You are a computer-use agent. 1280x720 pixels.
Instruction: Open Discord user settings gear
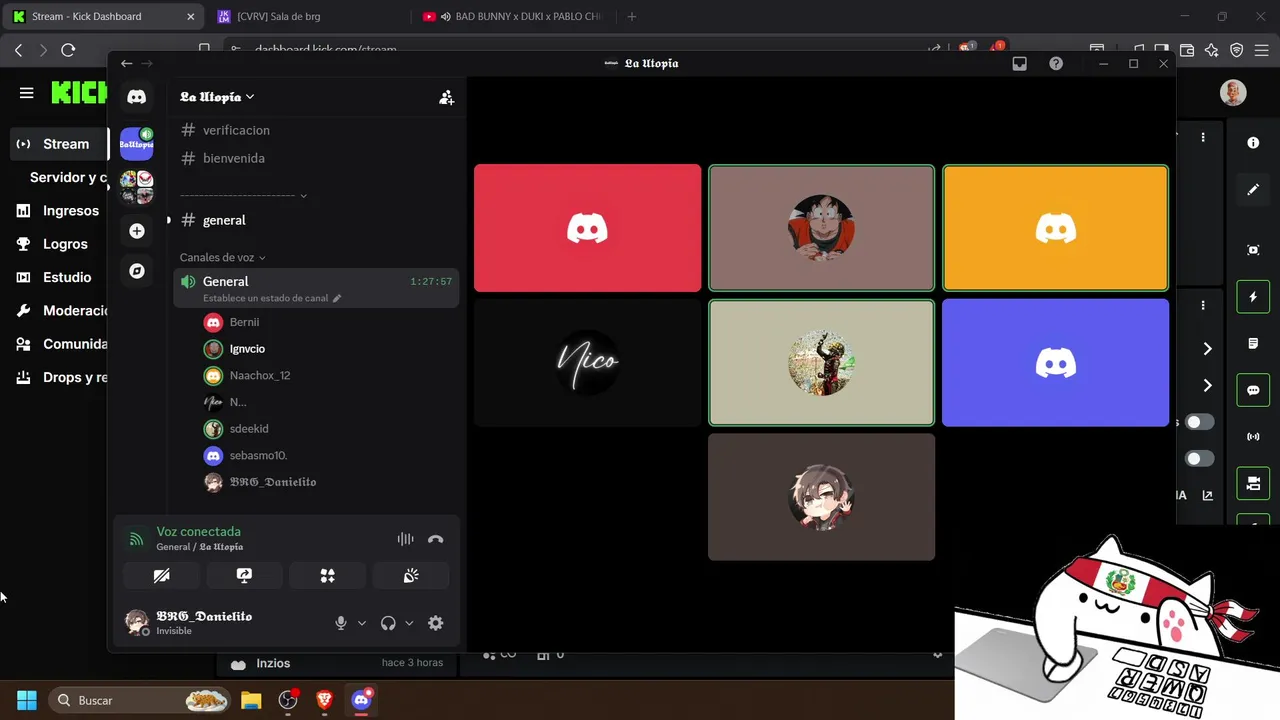[435, 623]
